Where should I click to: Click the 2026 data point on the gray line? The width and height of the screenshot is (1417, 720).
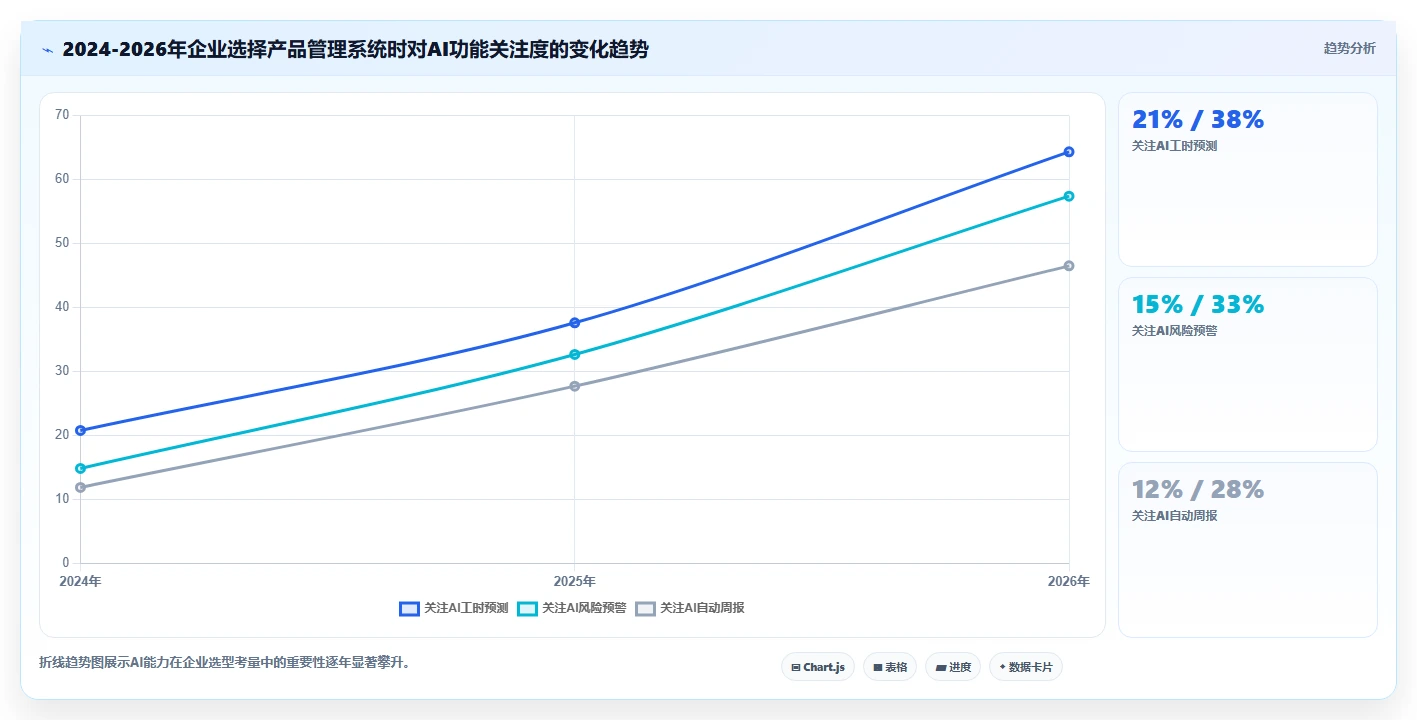coord(1069,266)
